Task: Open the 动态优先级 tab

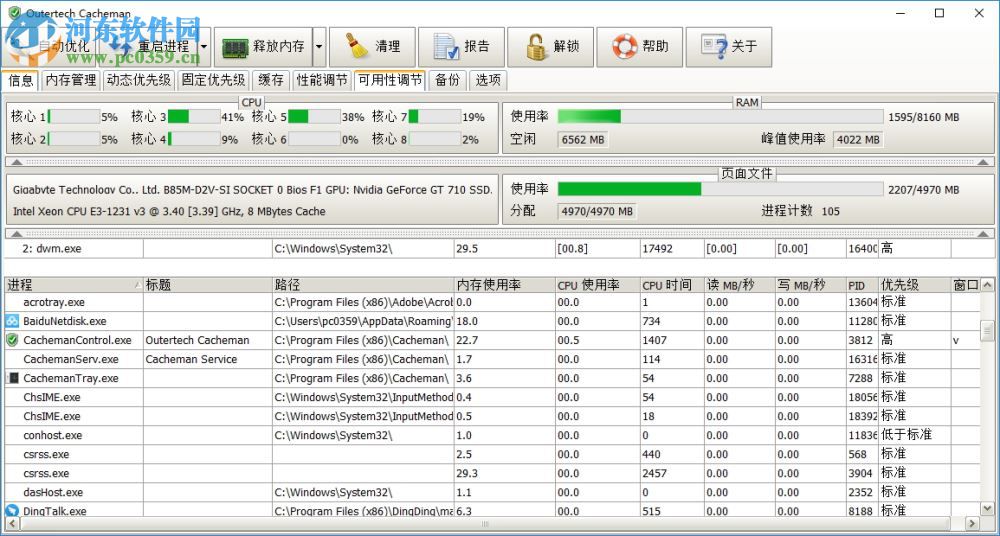Action: click(x=138, y=80)
